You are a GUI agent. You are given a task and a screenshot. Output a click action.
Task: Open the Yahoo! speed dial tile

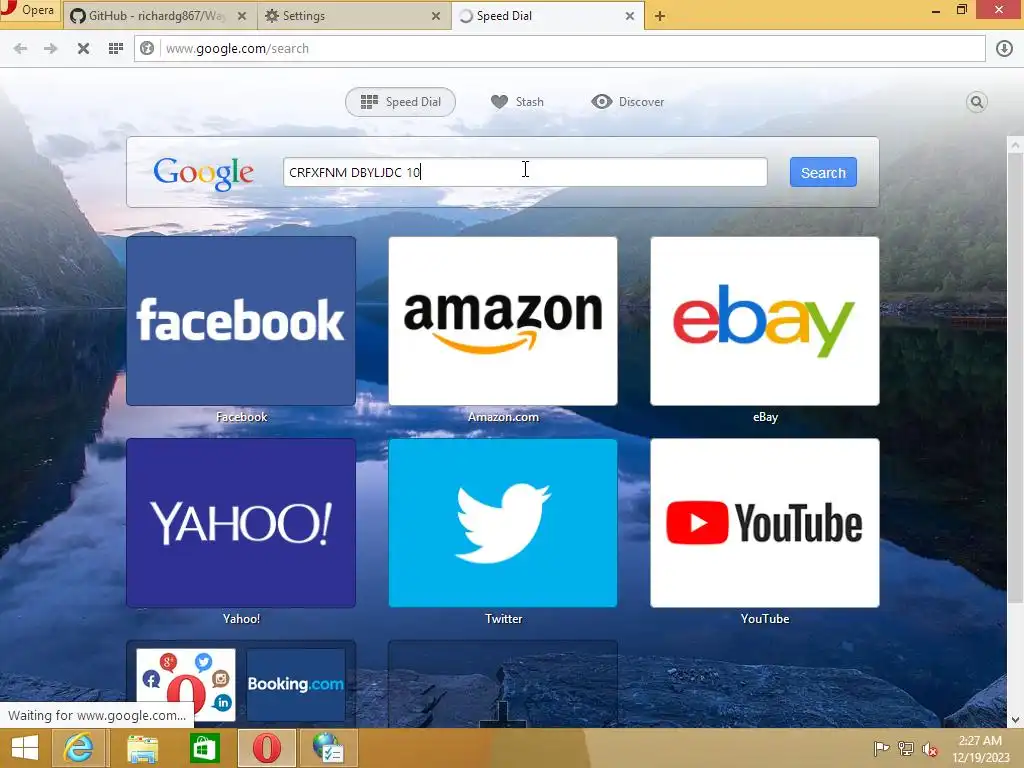point(241,522)
